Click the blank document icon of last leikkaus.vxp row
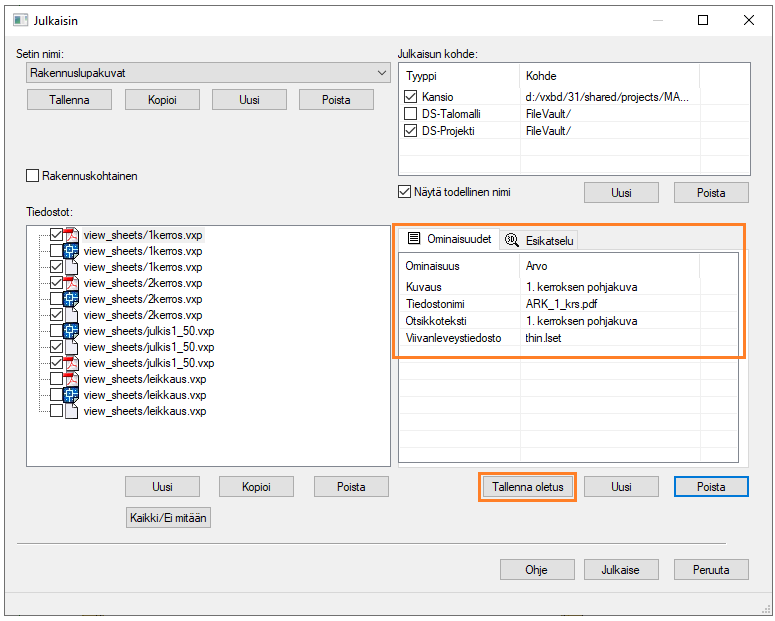 point(72,411)
